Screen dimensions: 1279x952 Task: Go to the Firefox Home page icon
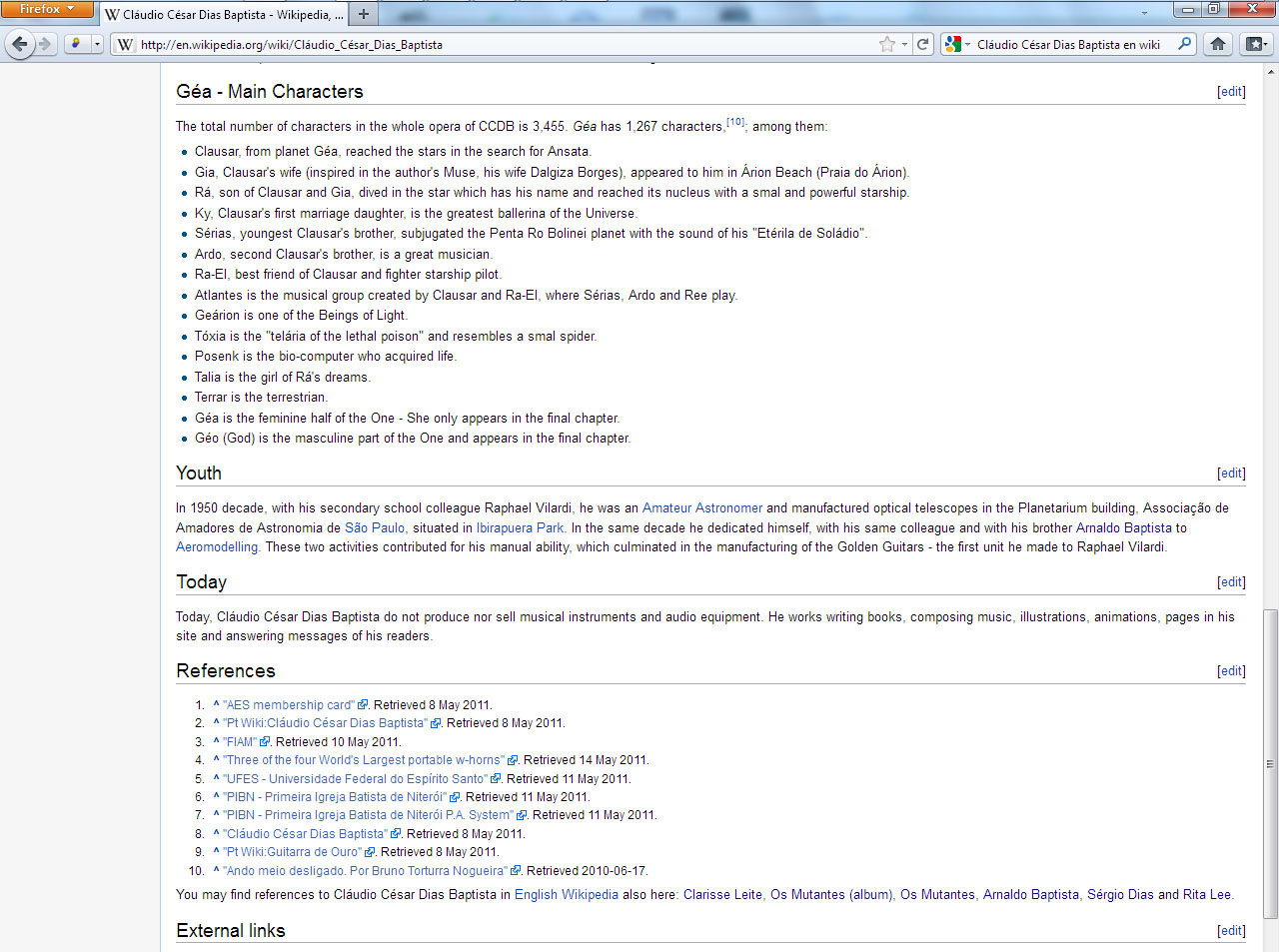click(1217, 44)
